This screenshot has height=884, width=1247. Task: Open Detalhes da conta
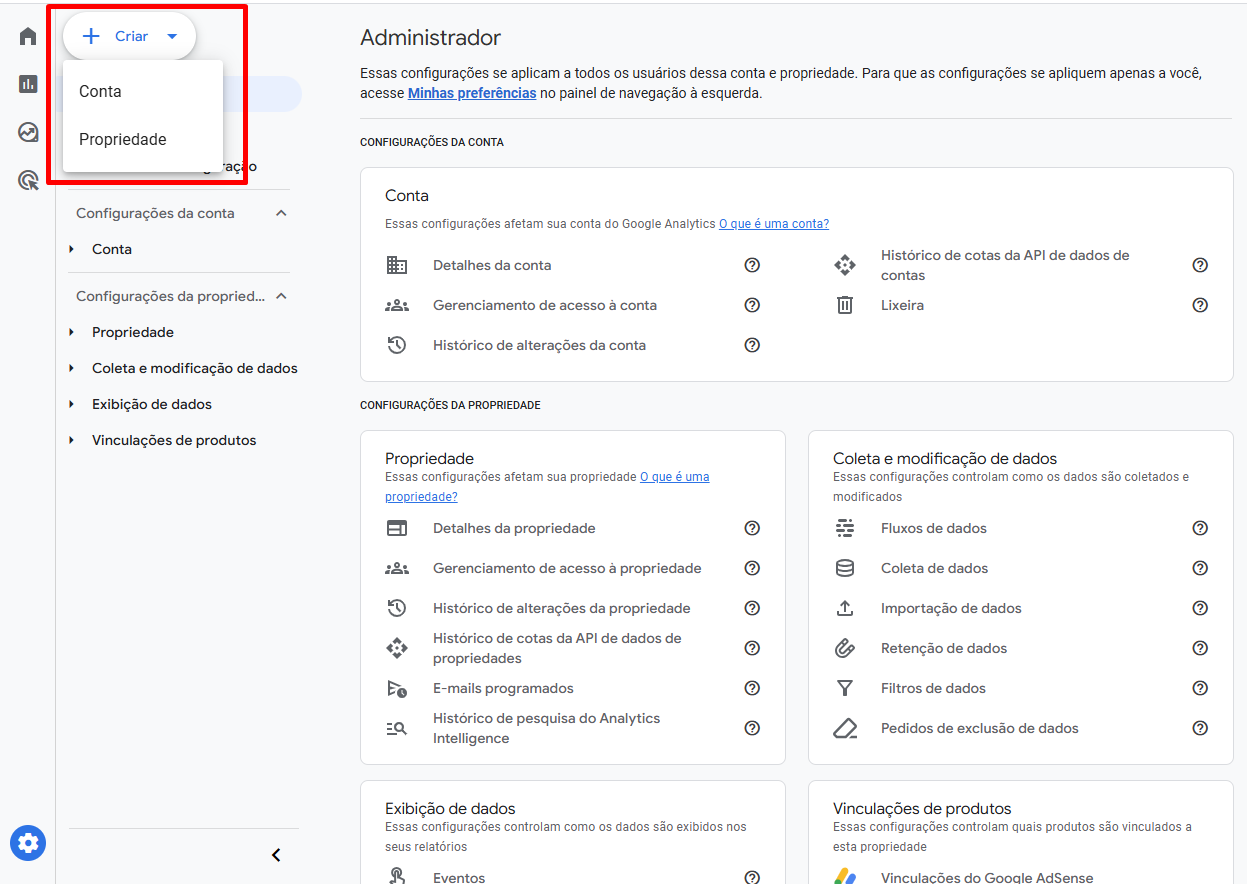(x=492, y=265)
